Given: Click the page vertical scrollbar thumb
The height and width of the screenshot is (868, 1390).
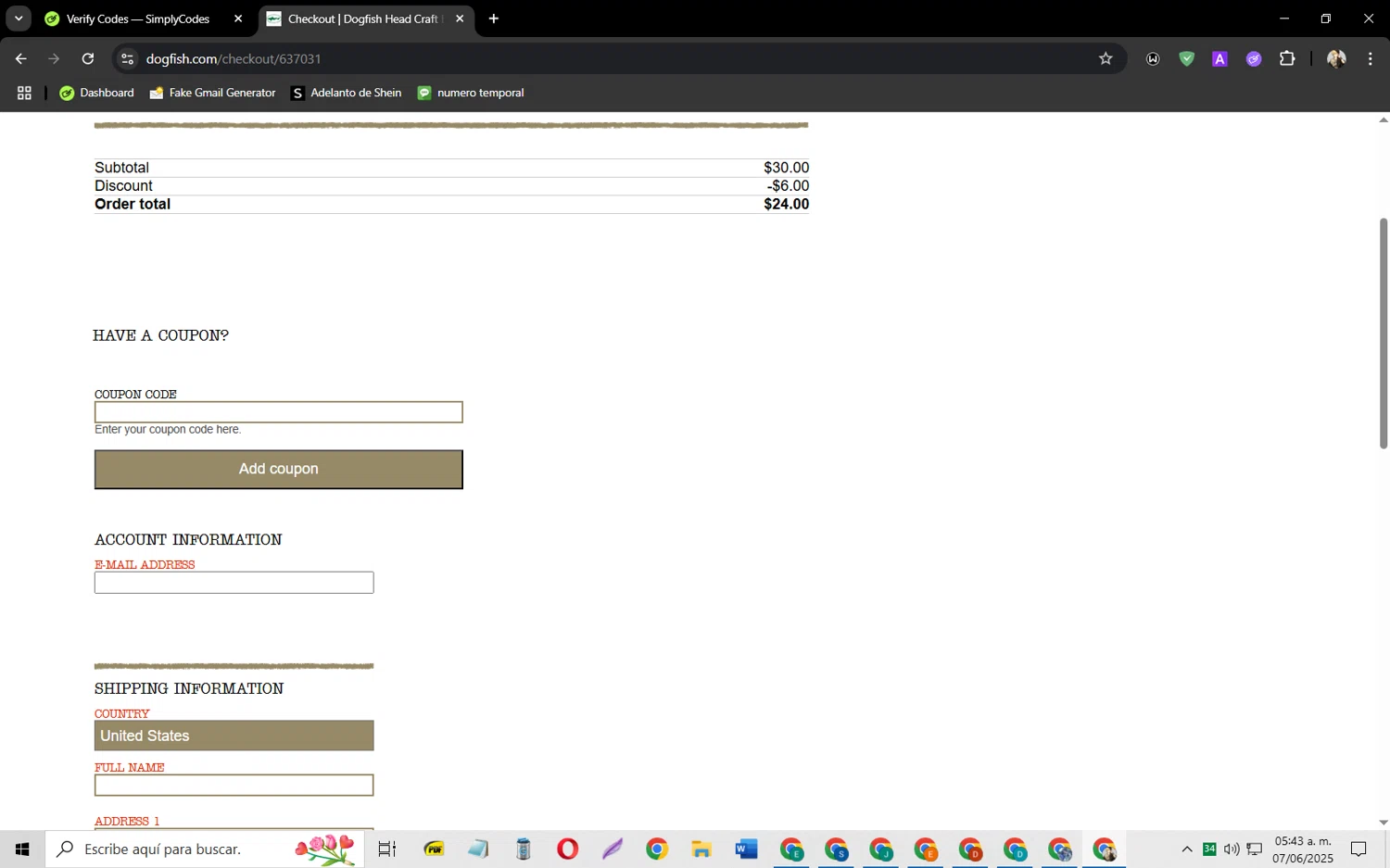Looking at the screenshot, I should pyautogui.click(x=1384, y=333).
